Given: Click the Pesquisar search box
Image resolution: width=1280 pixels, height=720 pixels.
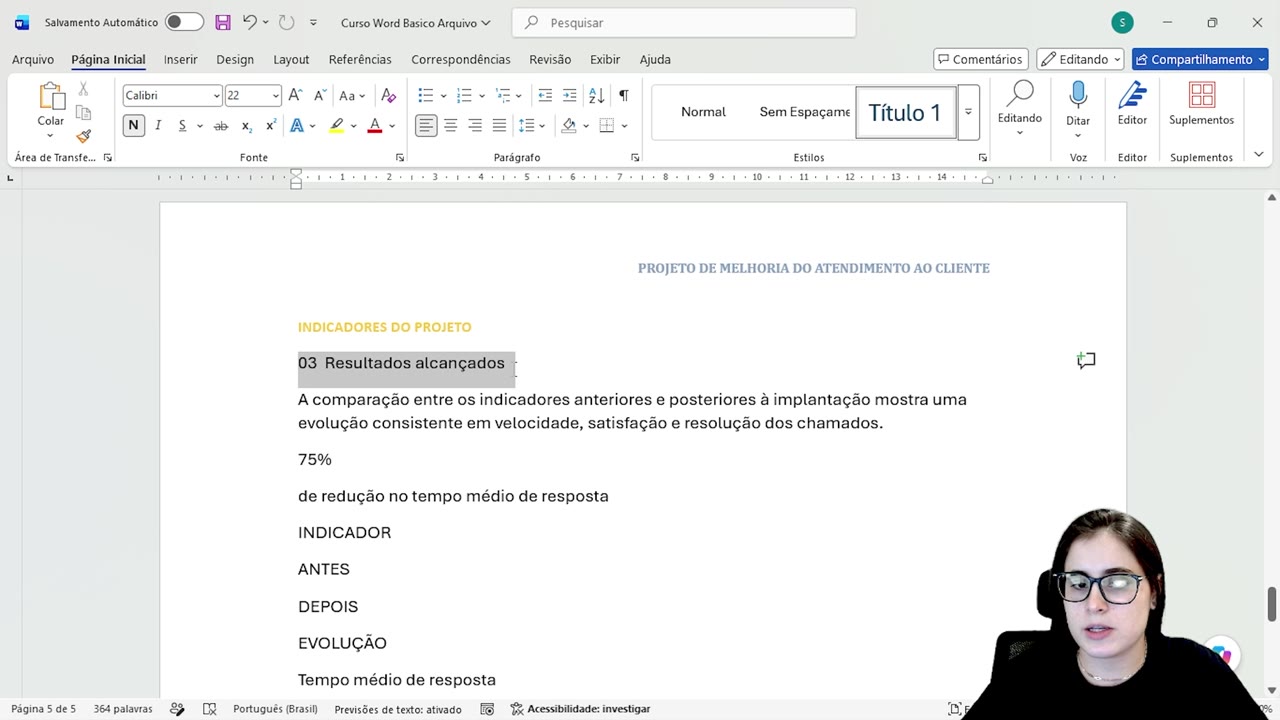Looking at the screenshot, I should pyautogui.click(x=684, y=22).
